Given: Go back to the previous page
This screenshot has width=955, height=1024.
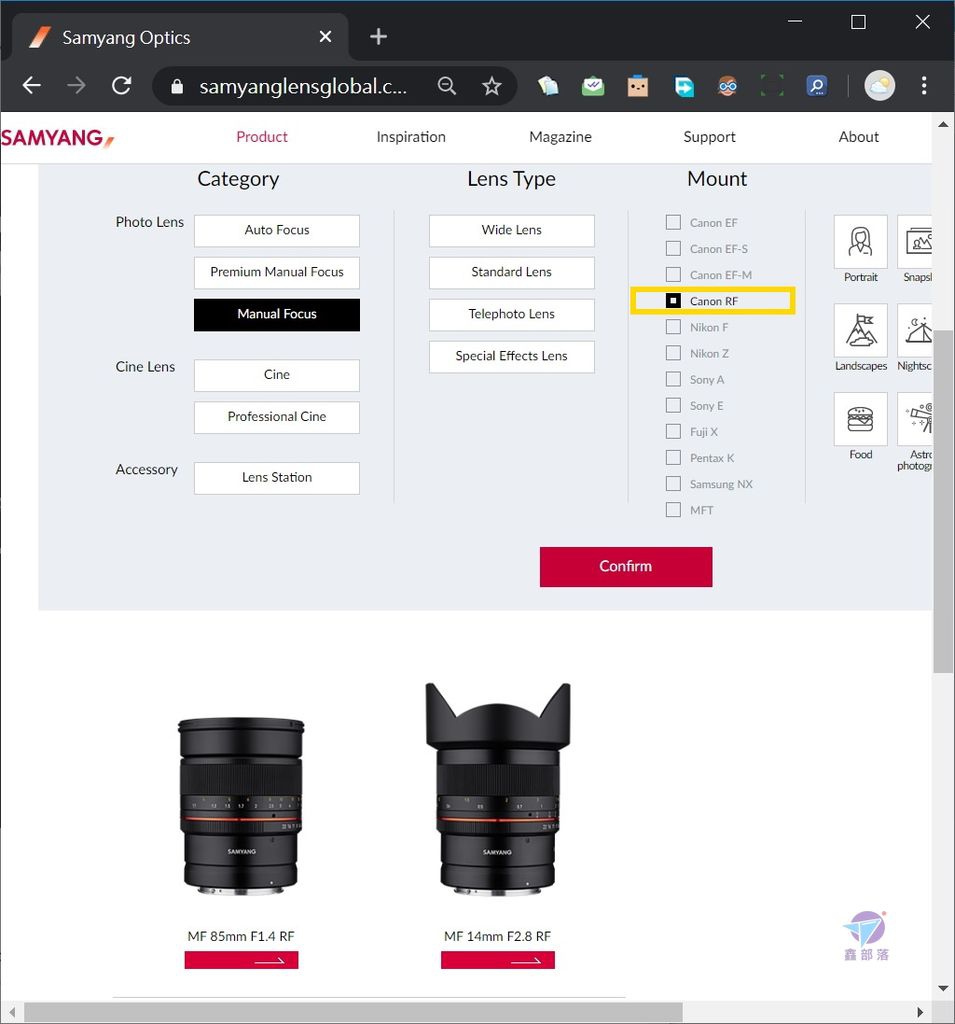Looking at the screenshot, I should 31,86.
